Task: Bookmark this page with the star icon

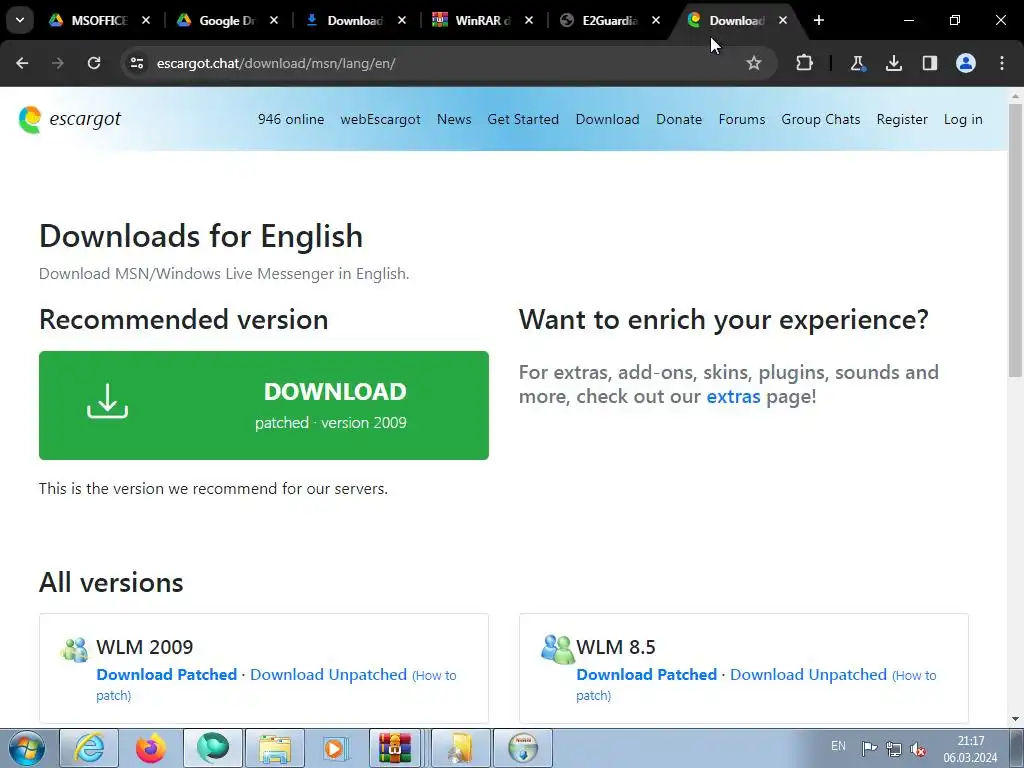Action: [x=754, y=63]
